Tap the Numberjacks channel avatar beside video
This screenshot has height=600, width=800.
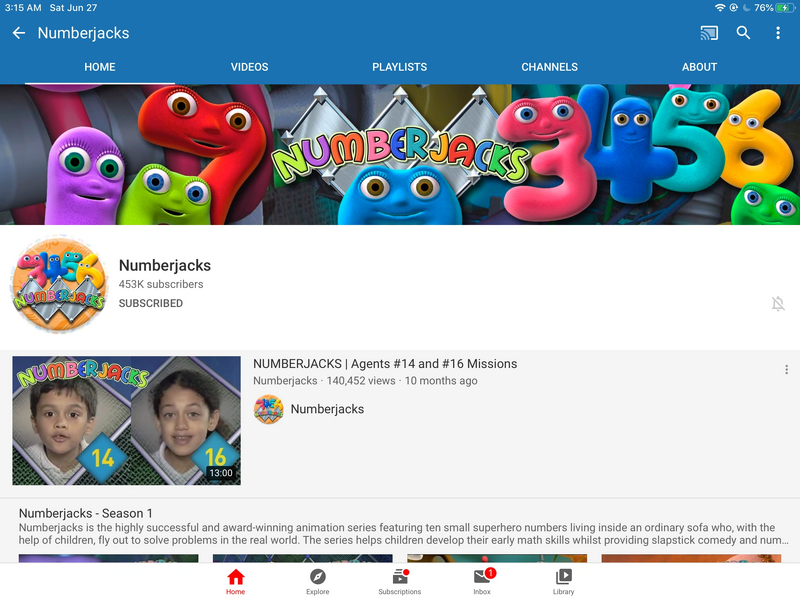(268, 409)
